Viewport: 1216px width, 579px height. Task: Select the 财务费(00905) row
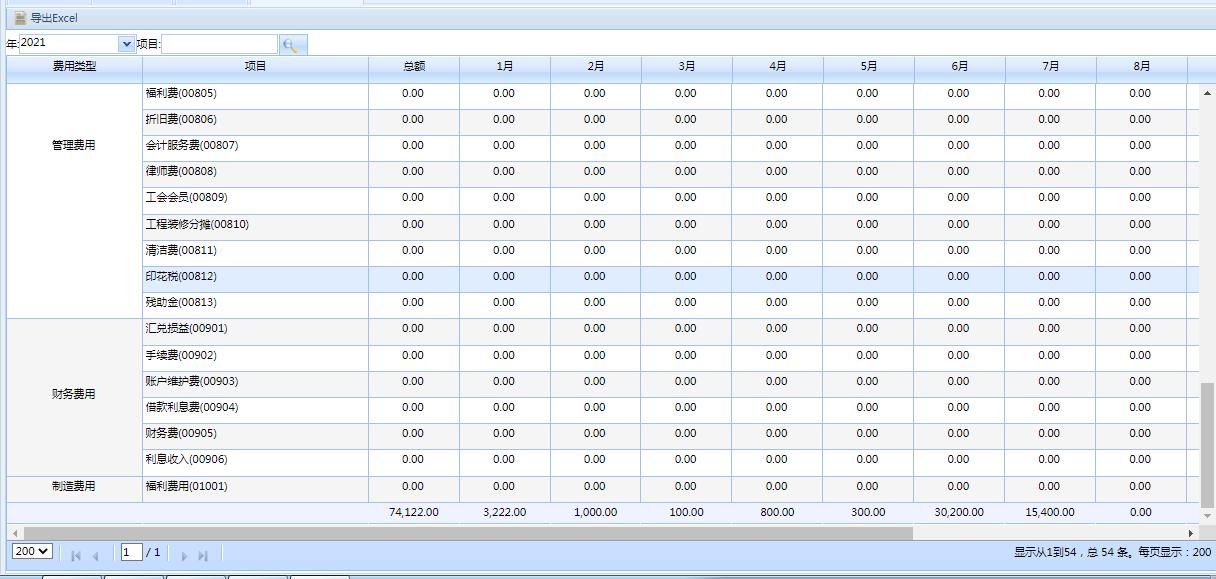(x=670, y=434)
